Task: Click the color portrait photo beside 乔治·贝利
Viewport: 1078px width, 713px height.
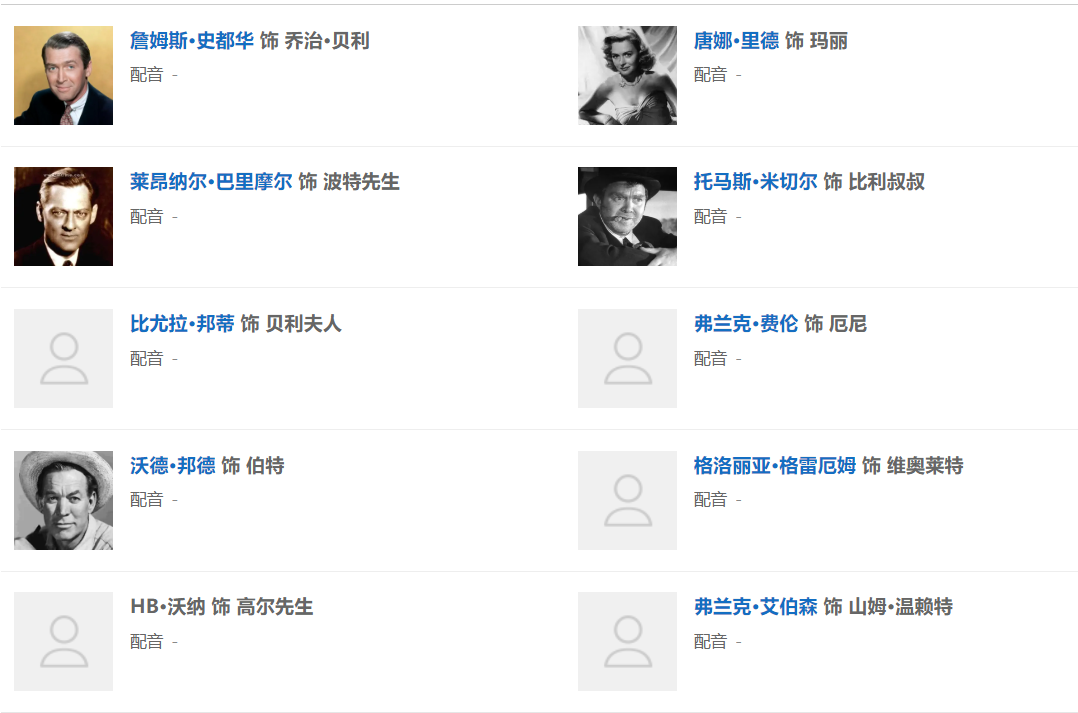Action: pos(63,76)
